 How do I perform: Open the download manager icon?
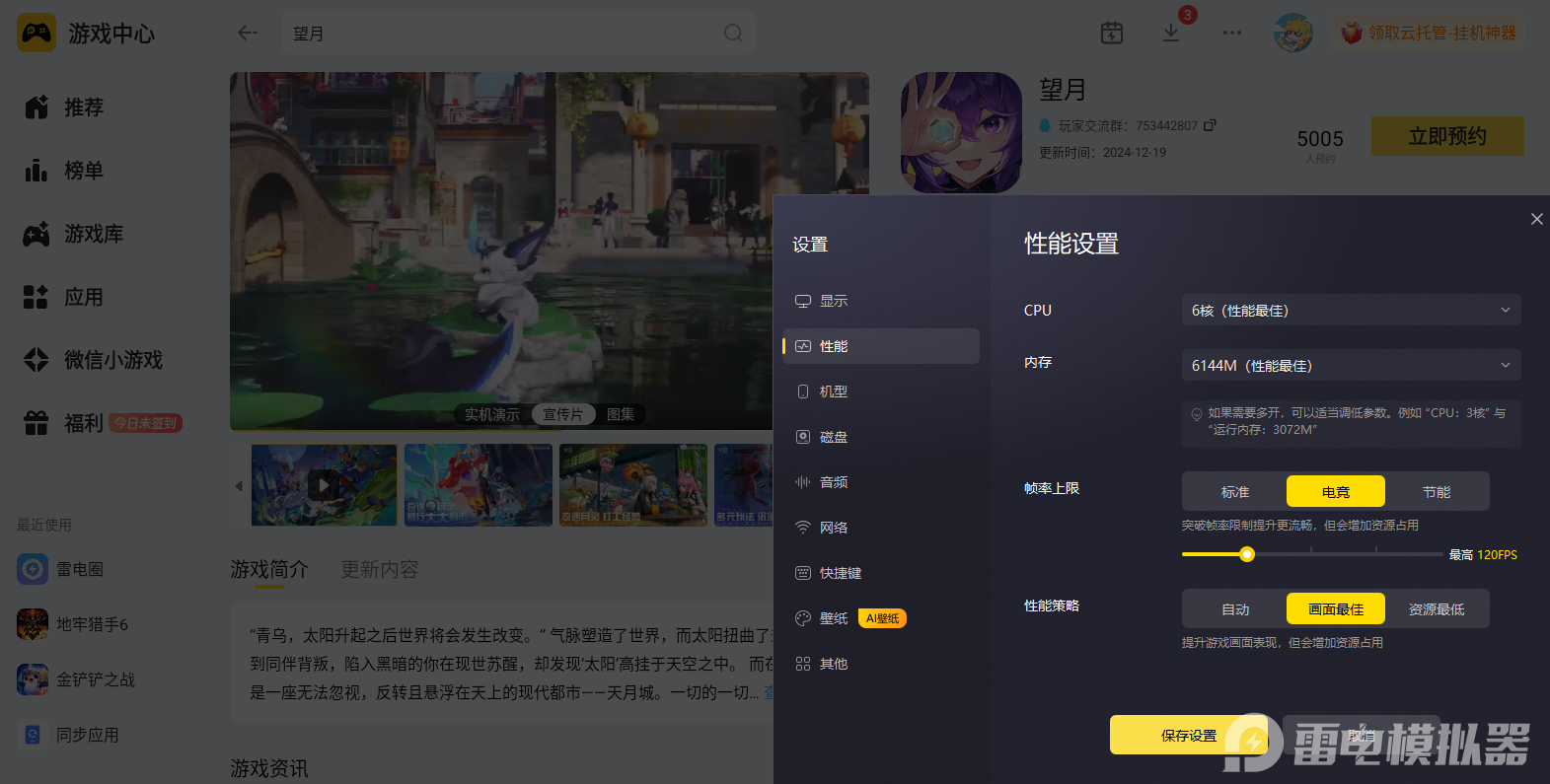[1171, 33]
